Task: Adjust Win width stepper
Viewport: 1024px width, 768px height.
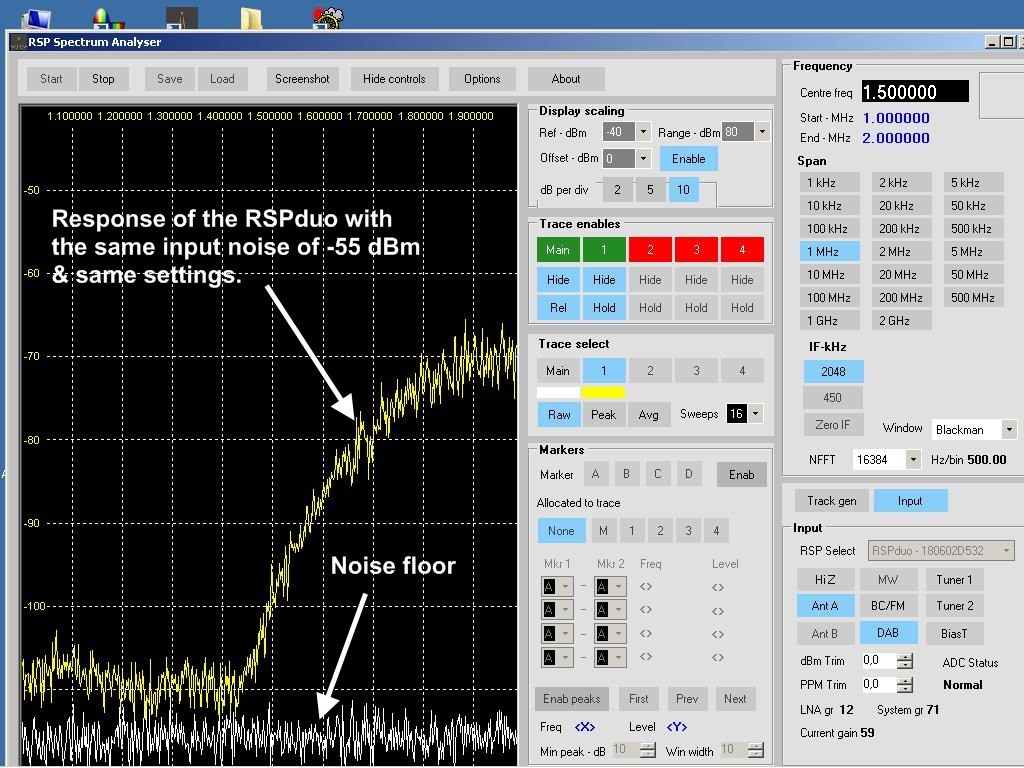Action: coord(756,750)
